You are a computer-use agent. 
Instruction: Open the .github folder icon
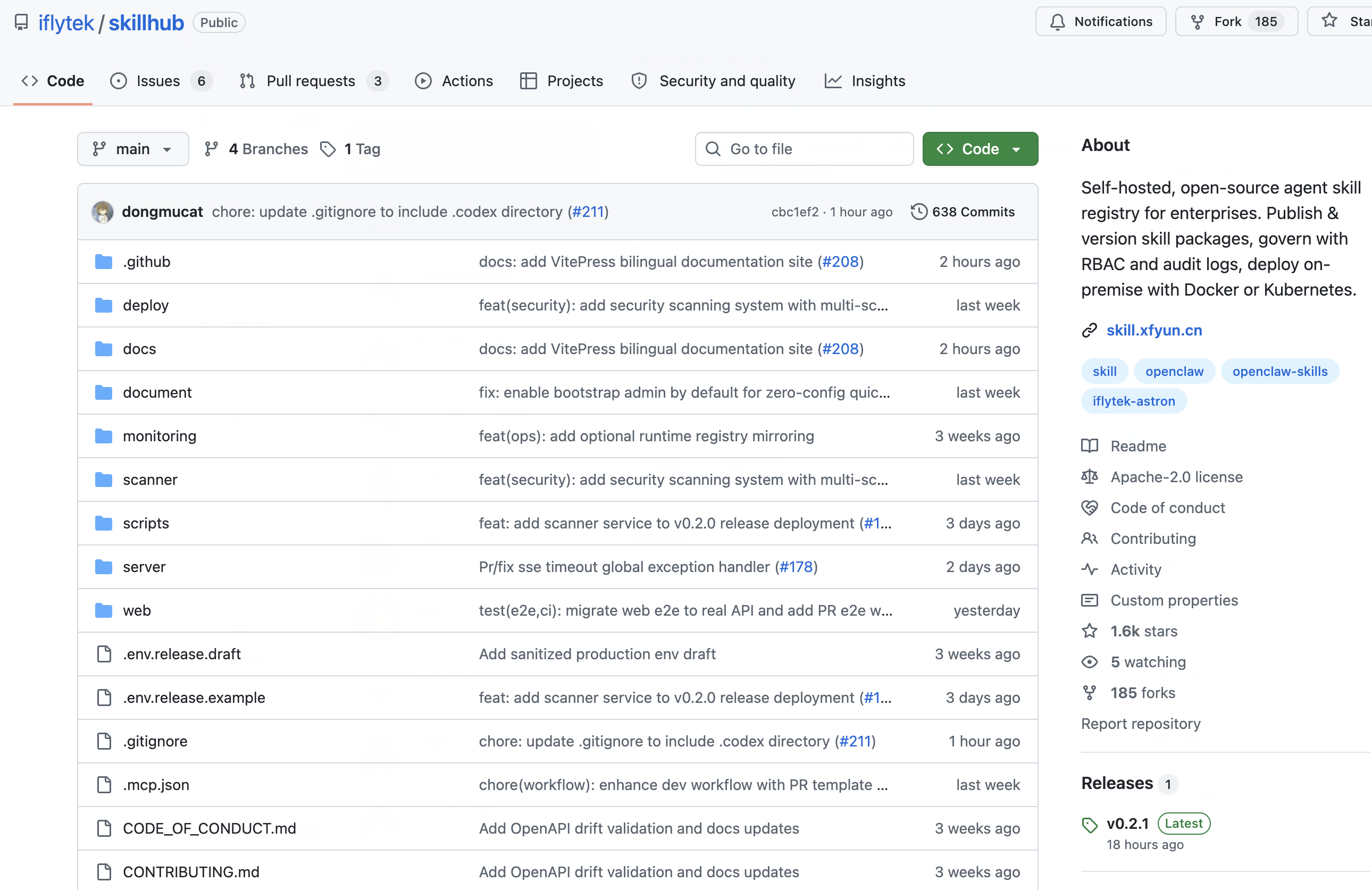104,262
